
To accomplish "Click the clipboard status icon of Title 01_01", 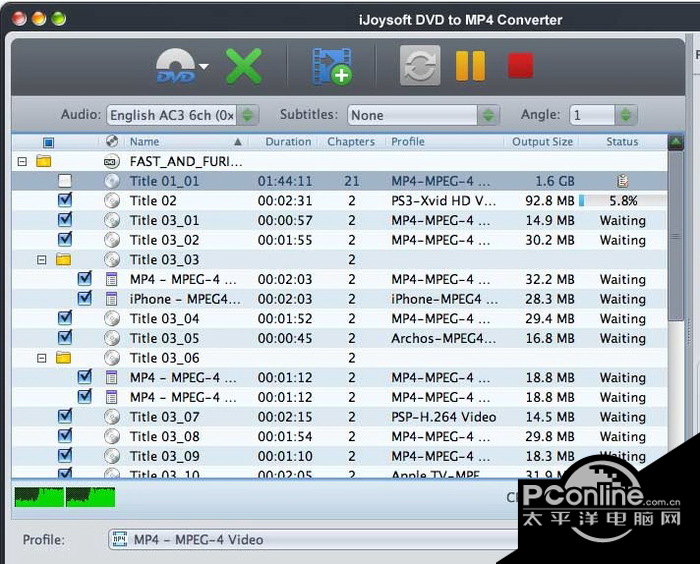I will point(622,181).
